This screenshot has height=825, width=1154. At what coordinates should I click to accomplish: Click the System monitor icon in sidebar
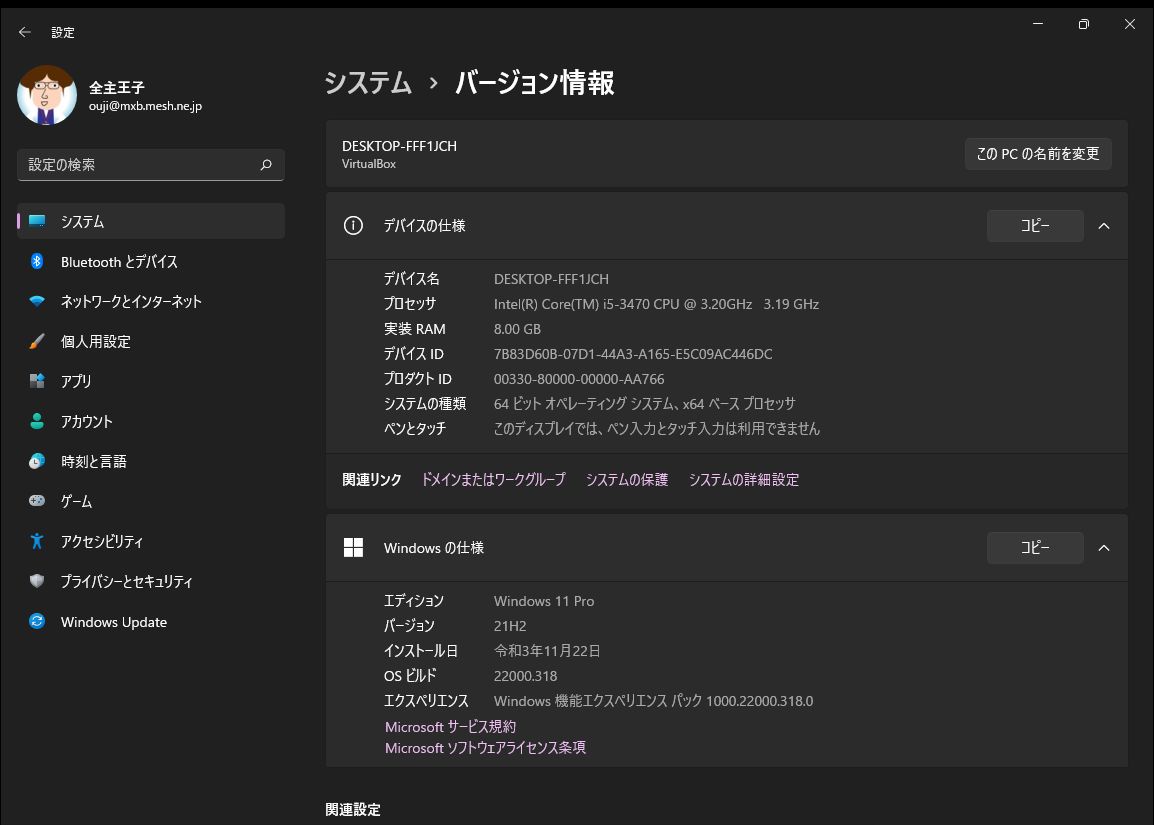pyautogui.click(x=37, y=221)
